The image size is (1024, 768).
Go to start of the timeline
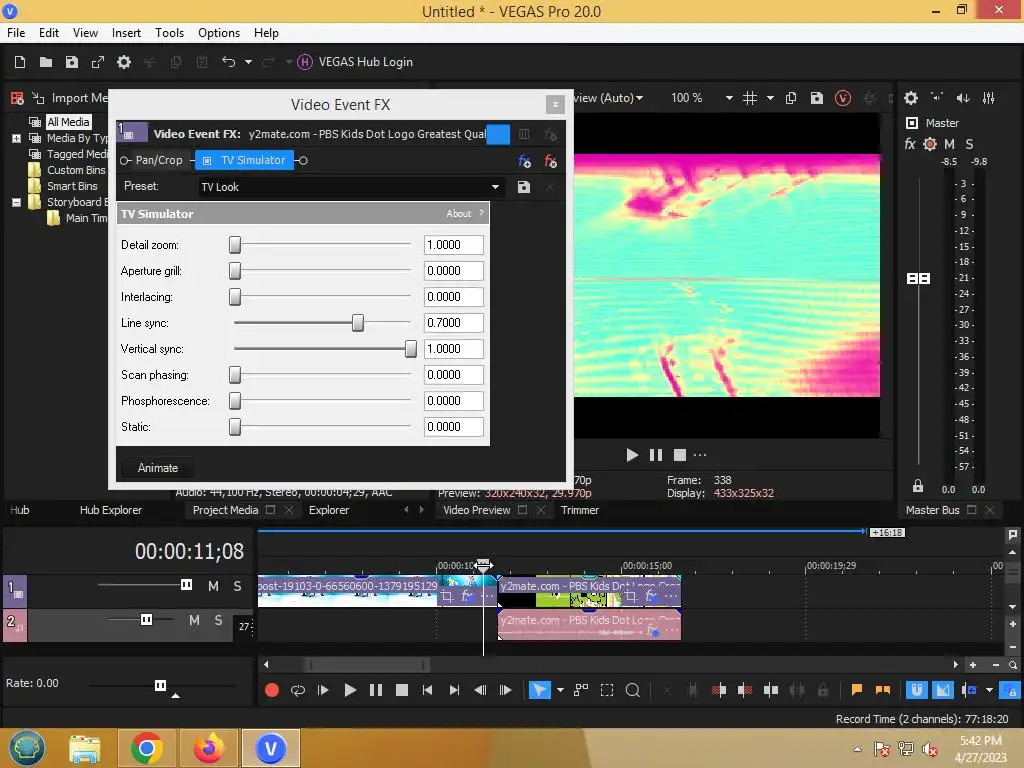(x=427, y=690)
